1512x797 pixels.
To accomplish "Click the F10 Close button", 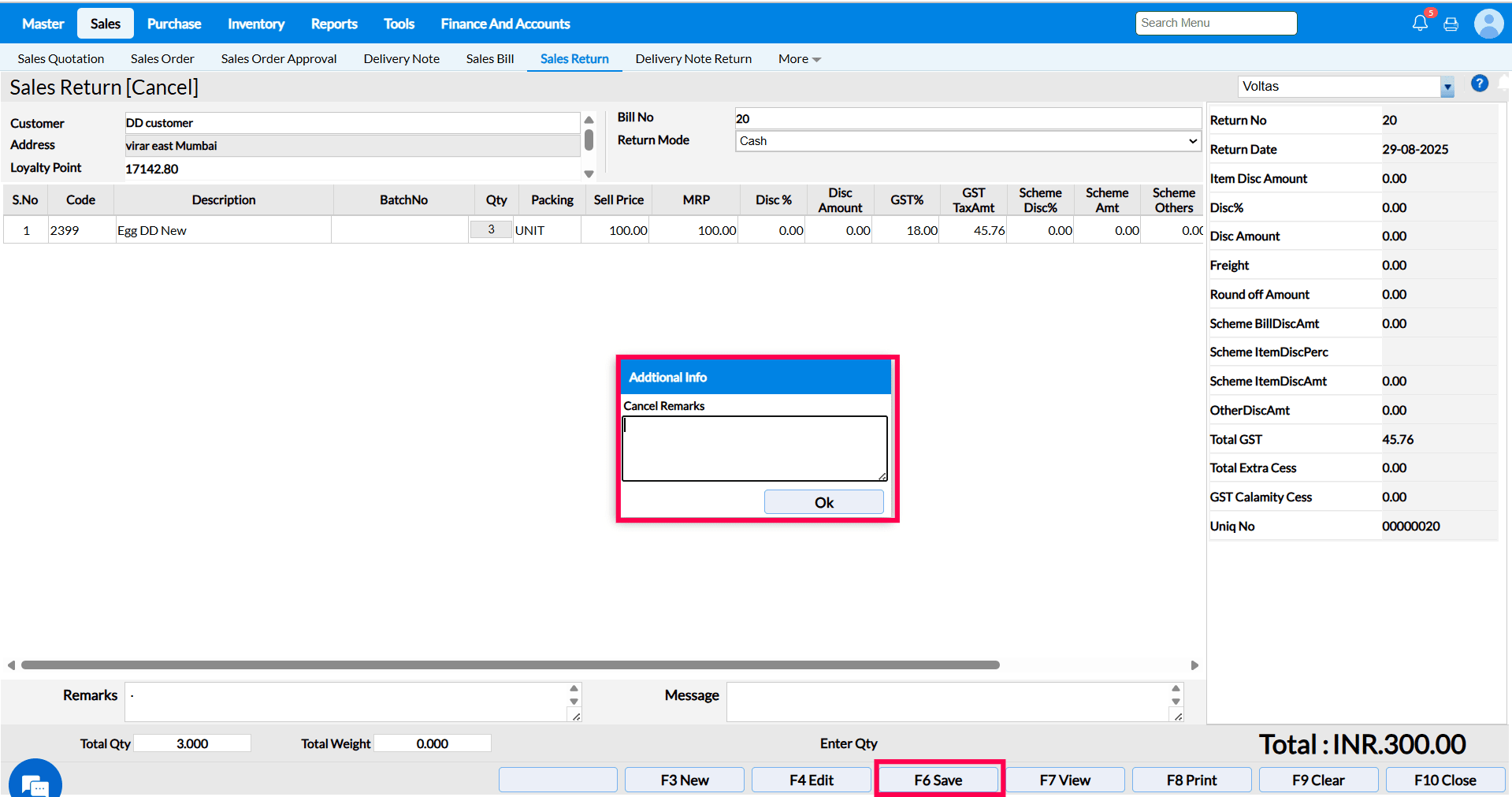I will click(x=1446, y=780).
